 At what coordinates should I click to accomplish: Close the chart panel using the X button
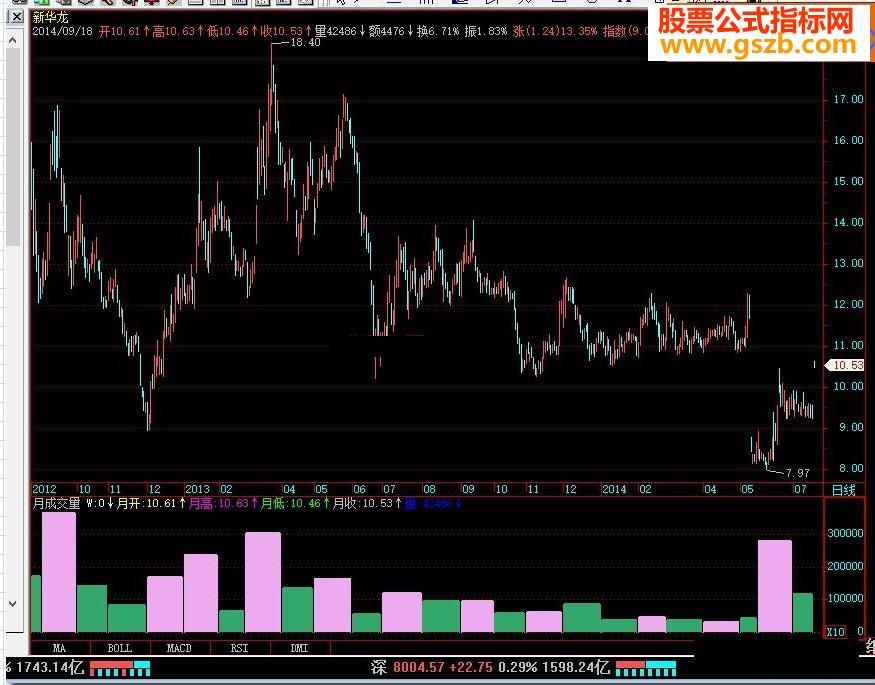17,17
